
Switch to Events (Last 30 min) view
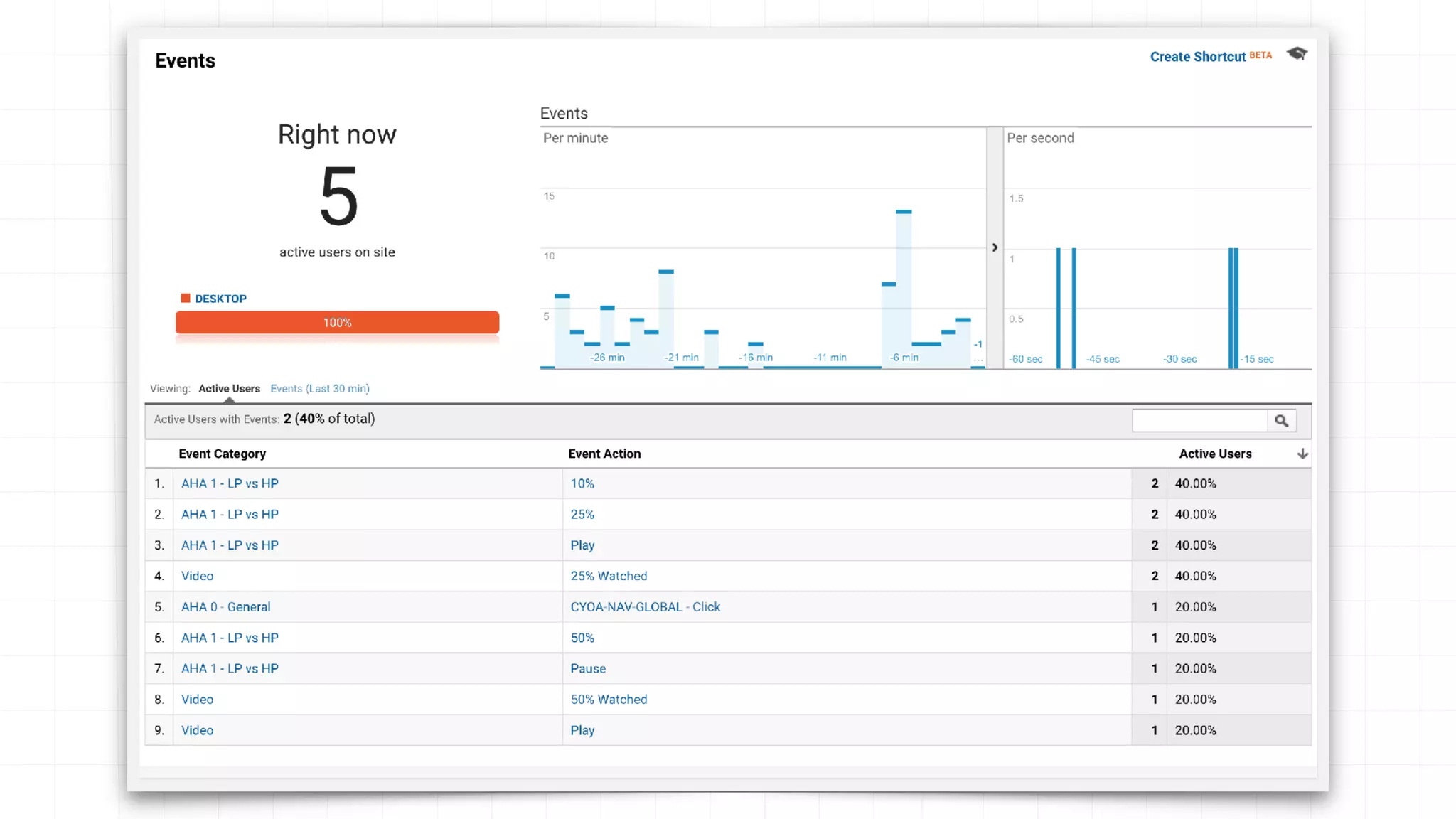tap(319, 389)
